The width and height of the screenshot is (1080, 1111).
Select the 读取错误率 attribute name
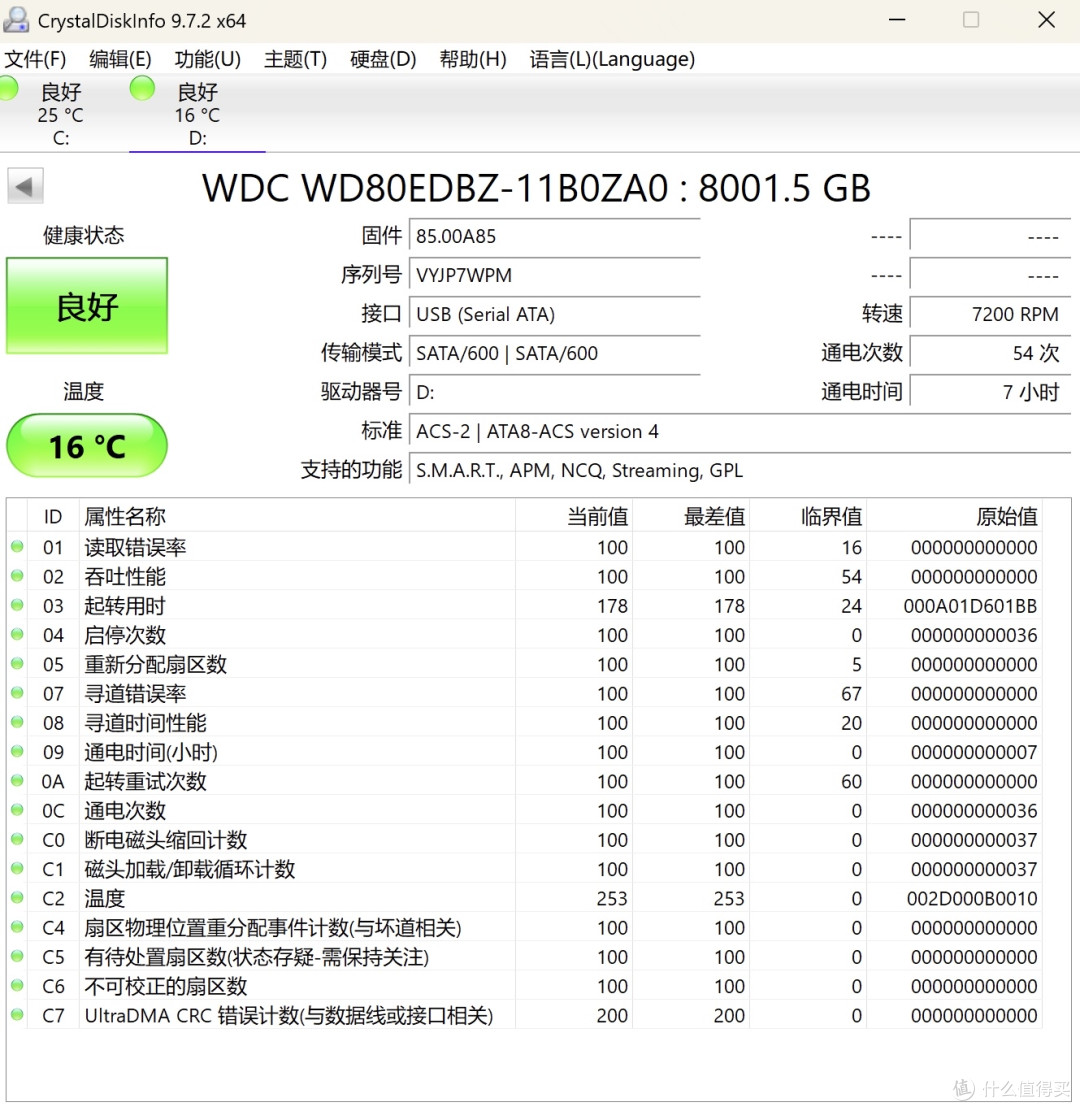pos(135,547)
